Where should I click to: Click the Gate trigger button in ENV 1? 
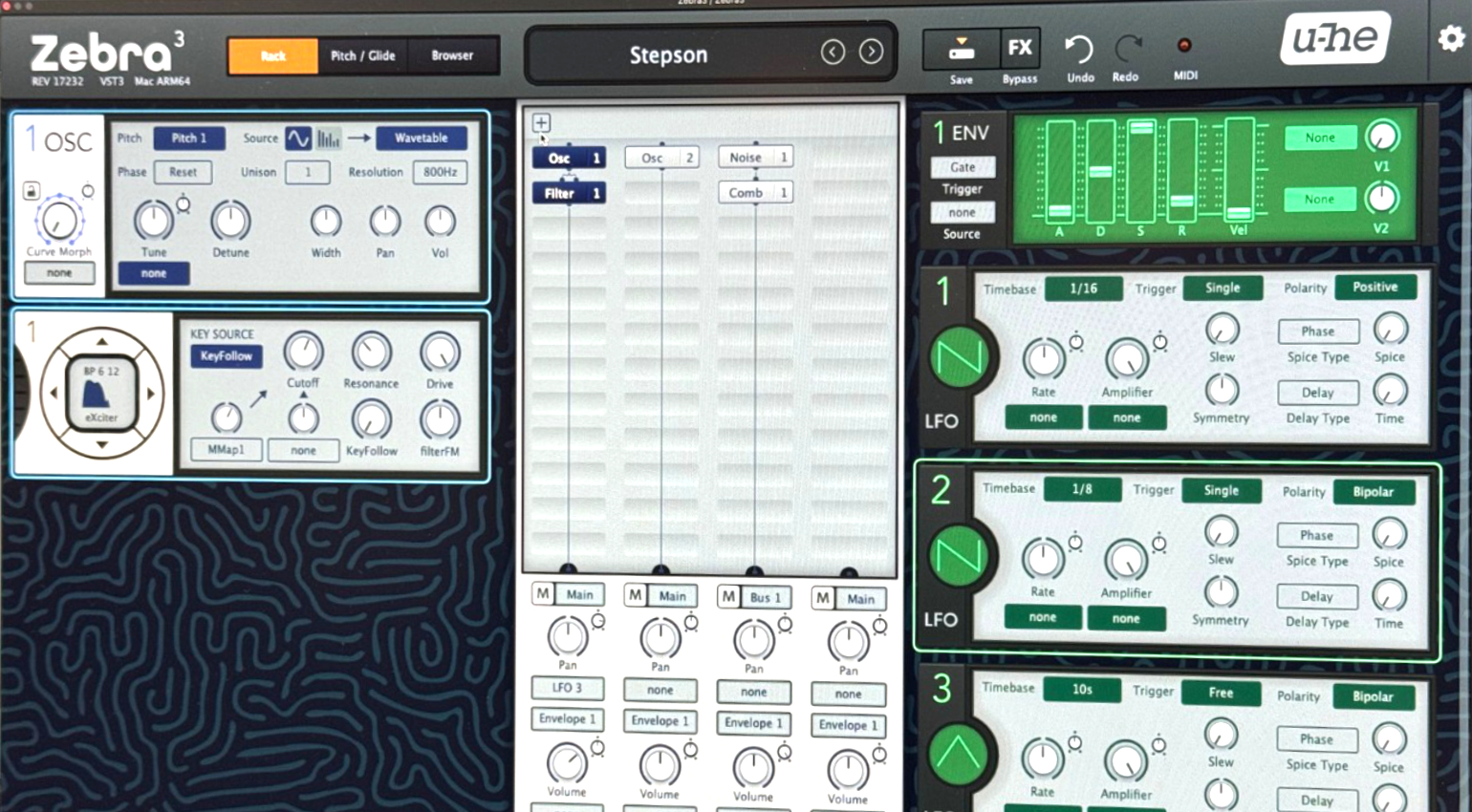pos(963,167)
